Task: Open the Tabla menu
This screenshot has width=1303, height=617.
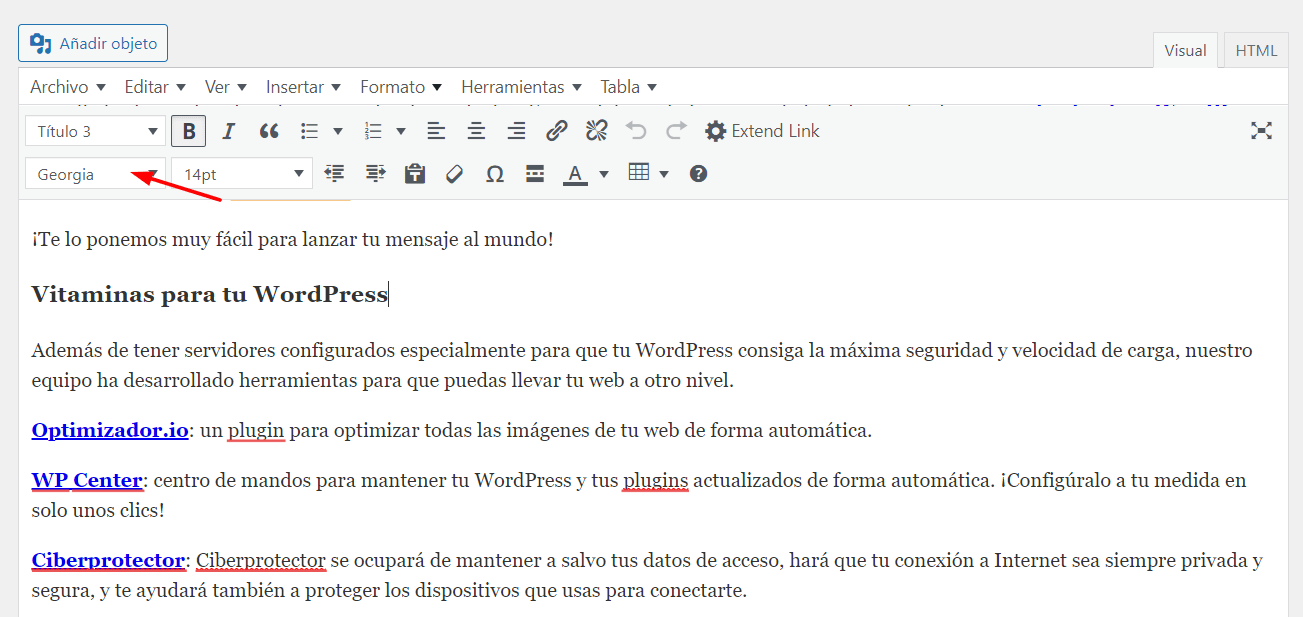Action: click(x=628, y=87)
